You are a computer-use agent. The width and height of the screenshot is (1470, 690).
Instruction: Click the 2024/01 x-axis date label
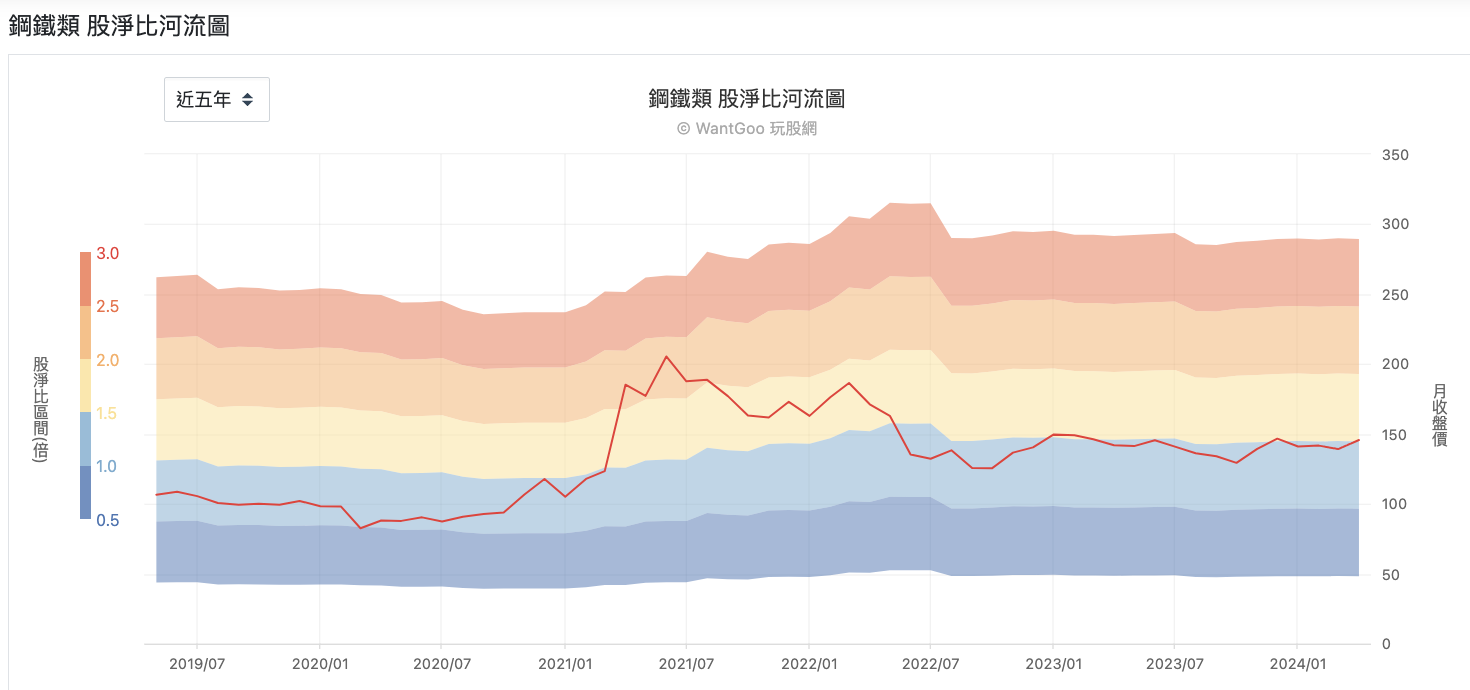pos(1297,663)
